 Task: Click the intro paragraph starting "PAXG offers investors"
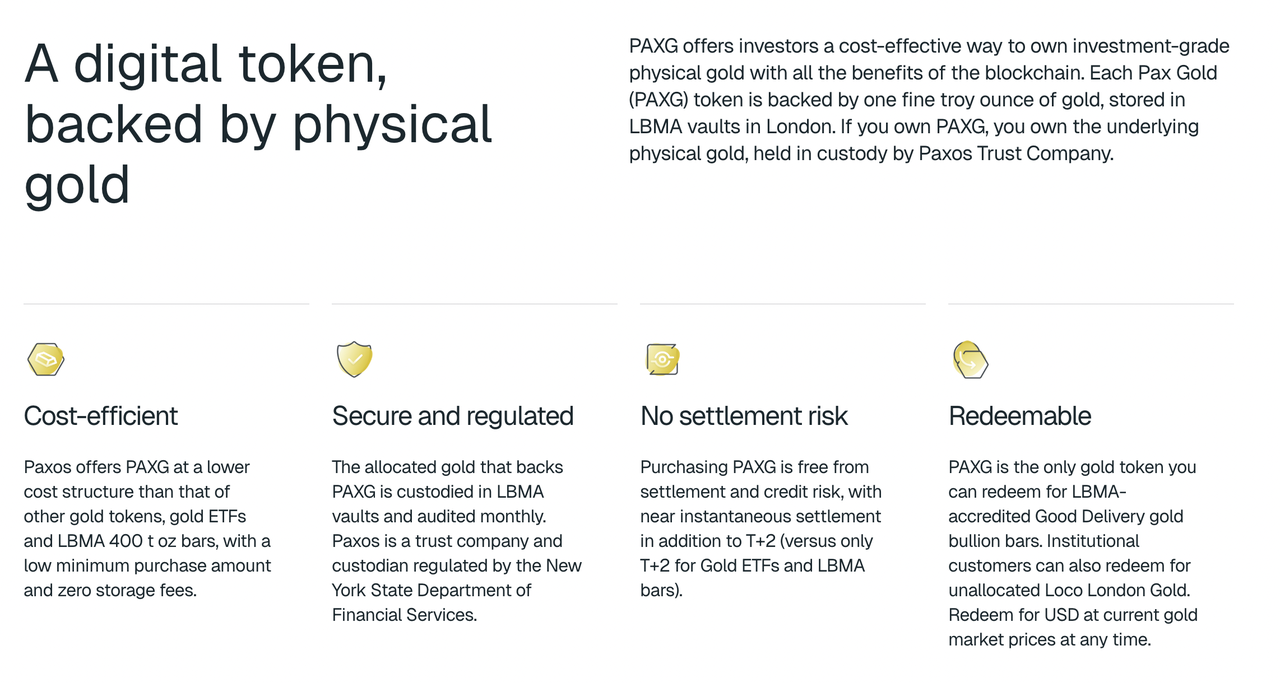pyautogui.click(x=929, y=100)
